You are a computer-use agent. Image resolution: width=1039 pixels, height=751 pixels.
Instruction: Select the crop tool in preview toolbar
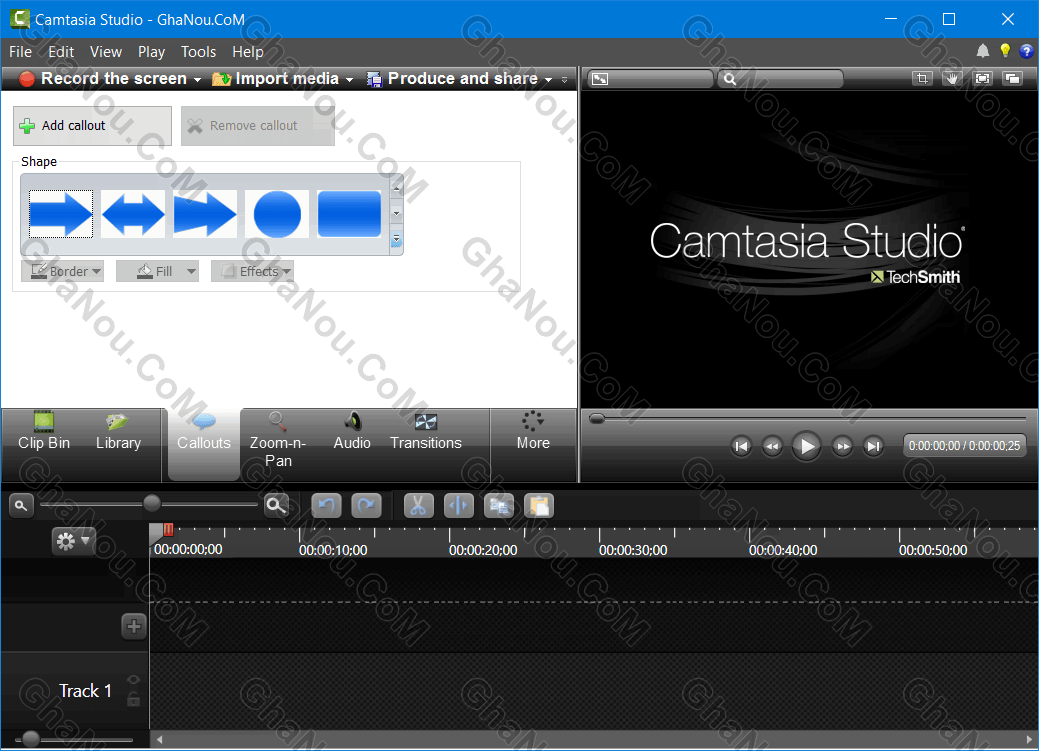coord(922,79)
